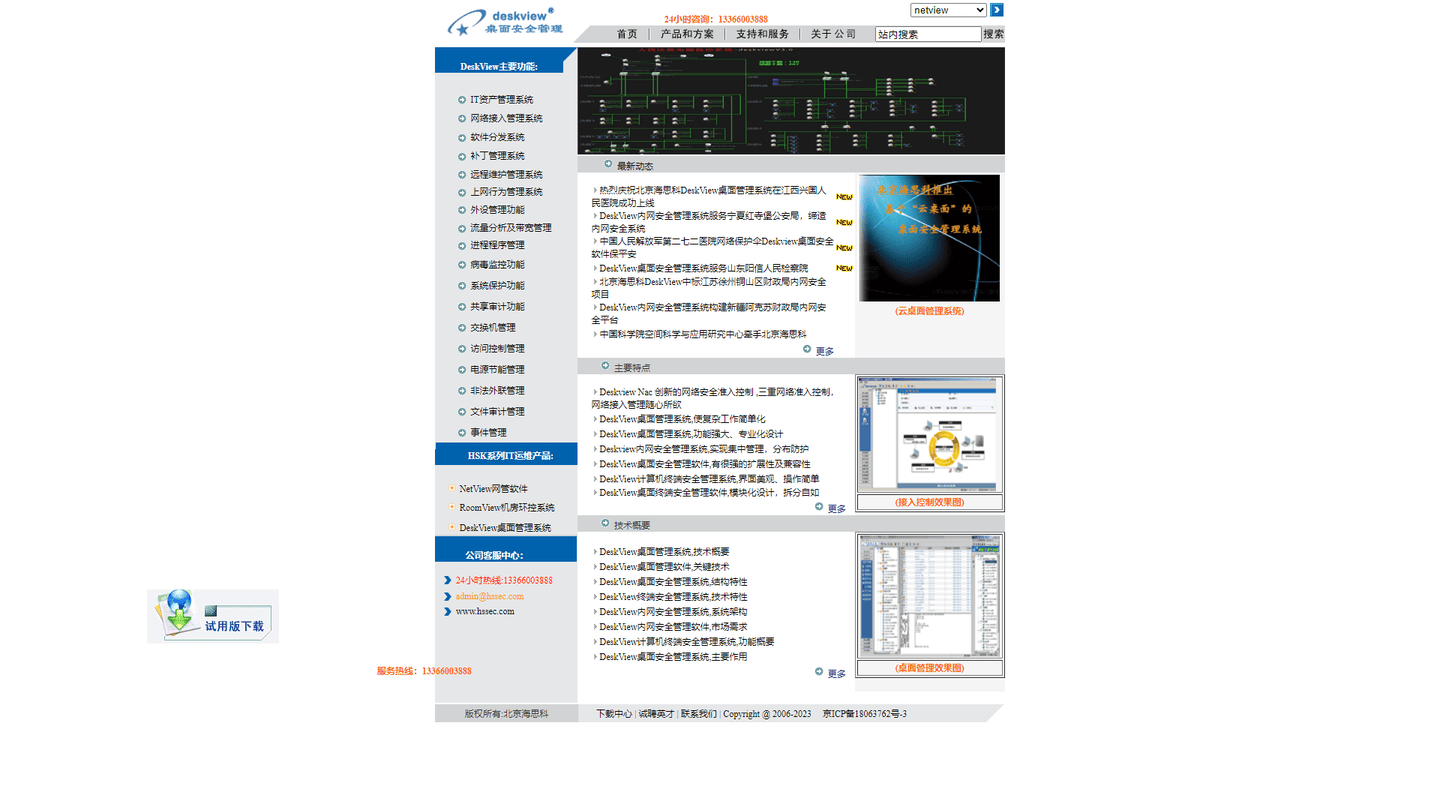This screenshot has height=810, width=1440.
Task: Open the 接入控制效果图 thumbnail image
Action: point(929,434)
